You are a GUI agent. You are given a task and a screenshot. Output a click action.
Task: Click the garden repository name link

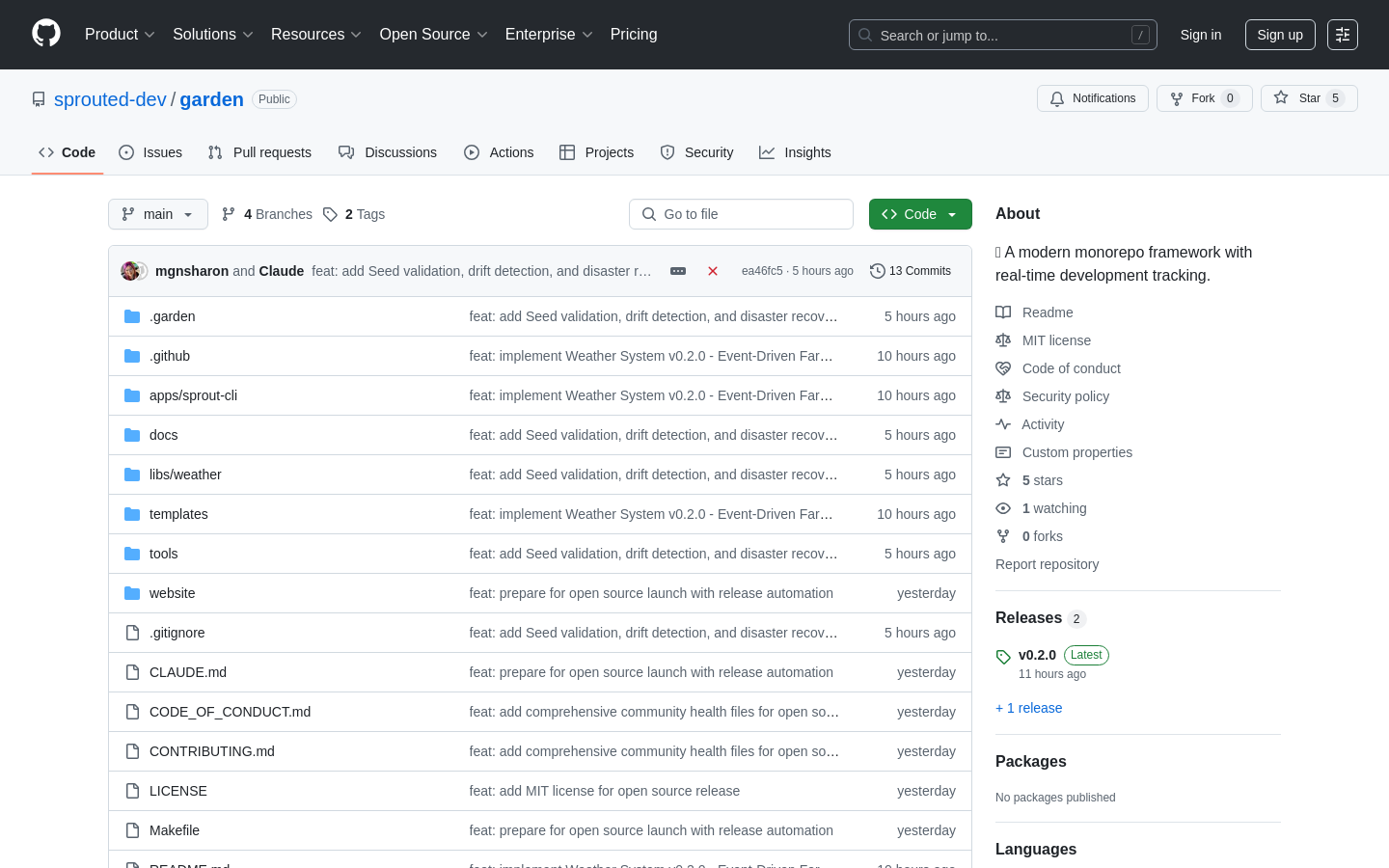pos(211,99)
